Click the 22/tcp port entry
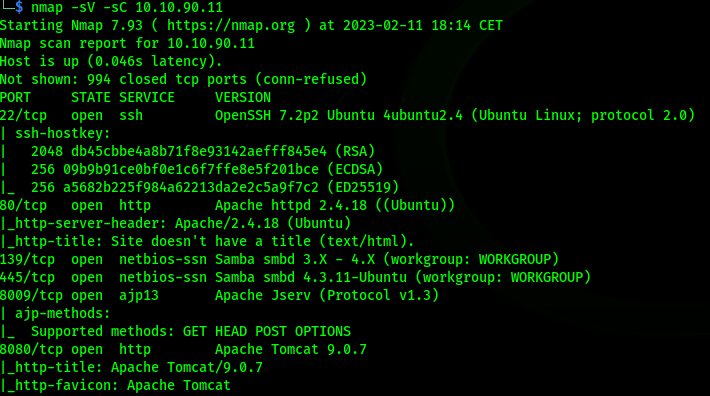This screenshot has width=710, height=396. pyautogui.click(x=23, y=115)
